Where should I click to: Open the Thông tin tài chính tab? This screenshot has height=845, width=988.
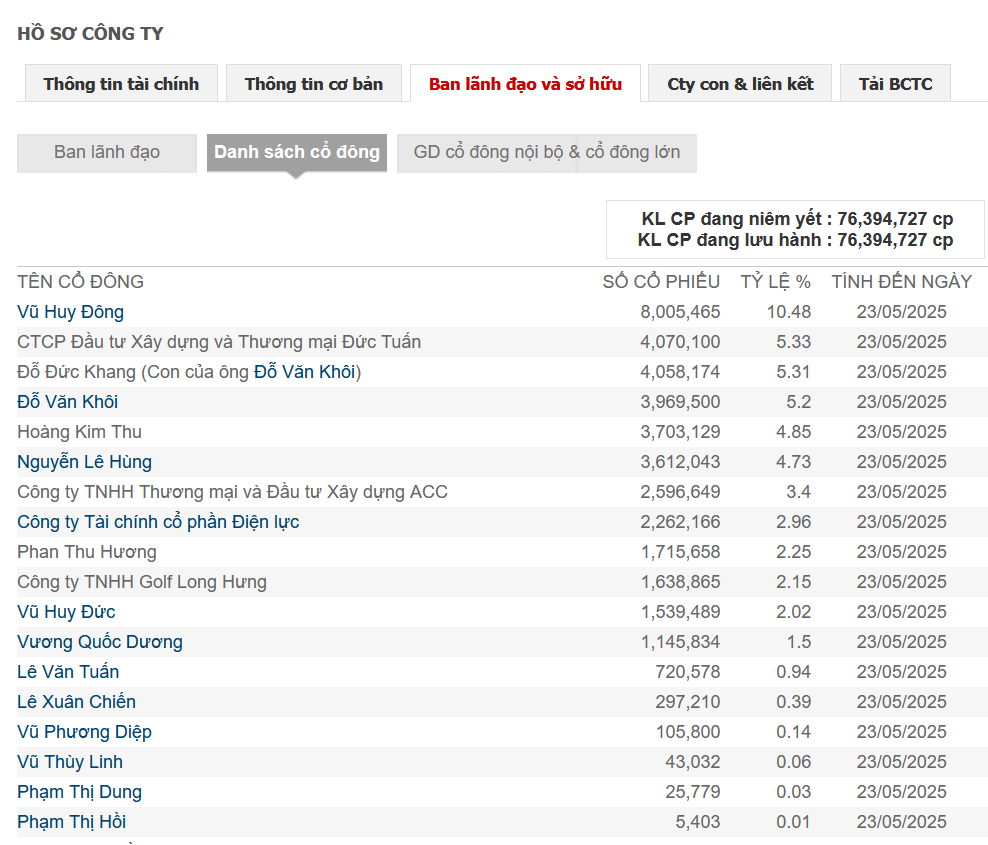coord(121,83)
